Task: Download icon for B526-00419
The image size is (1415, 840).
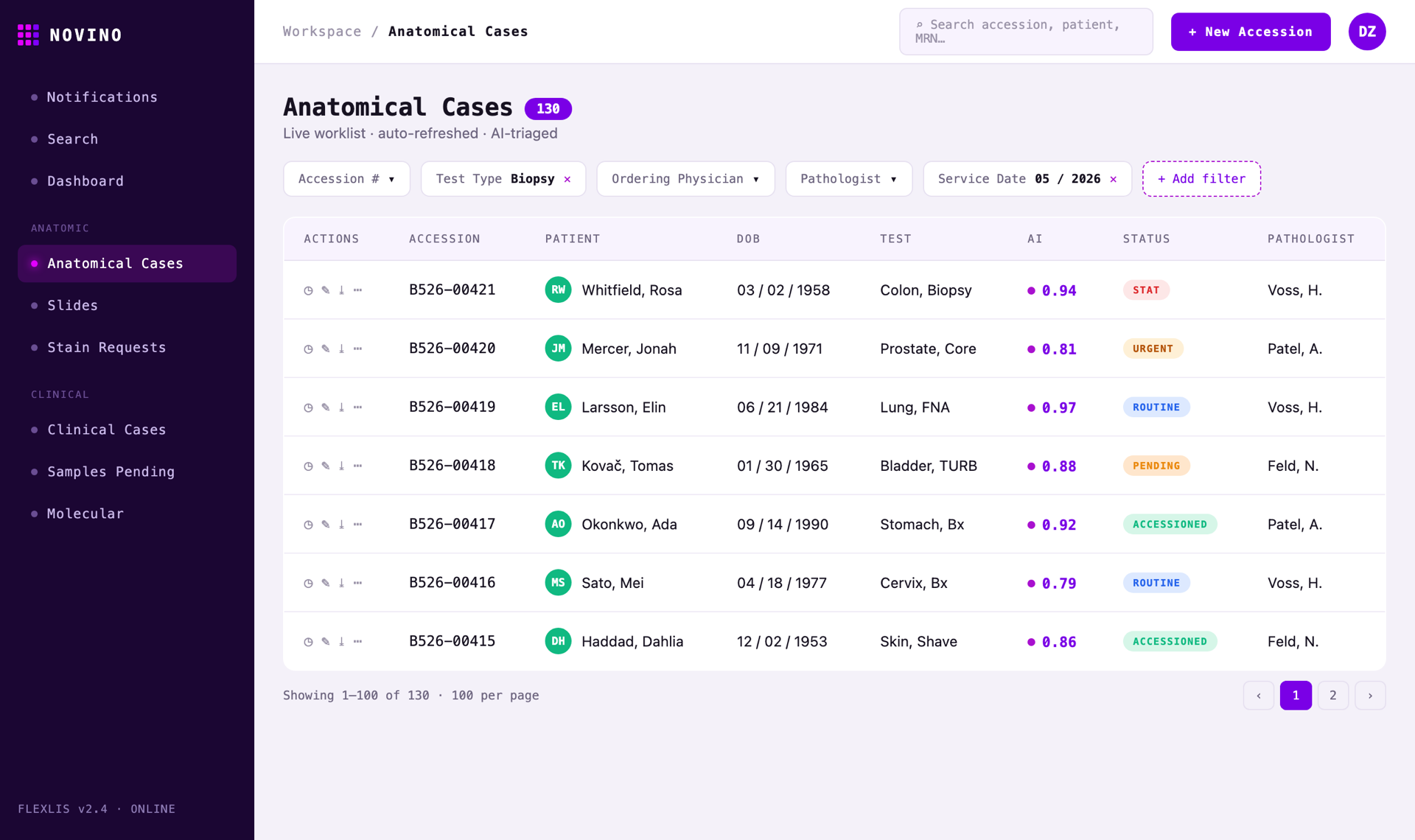Action: point(341,407)
